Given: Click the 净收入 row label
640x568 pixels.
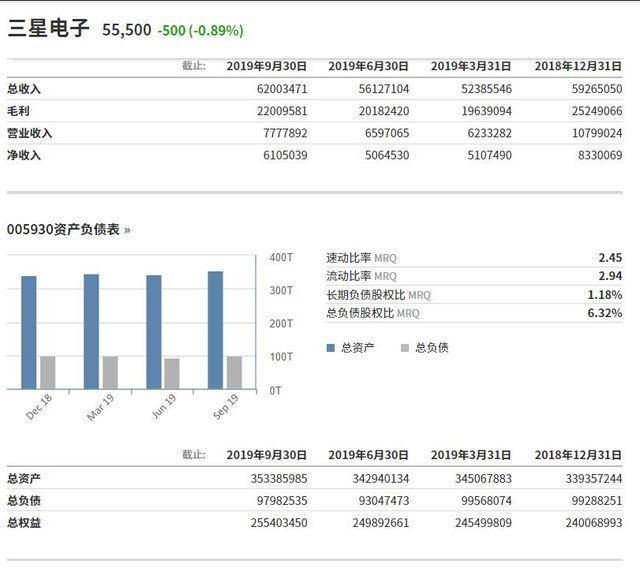Looking at the screenshot, I should [x=24, y=155].
